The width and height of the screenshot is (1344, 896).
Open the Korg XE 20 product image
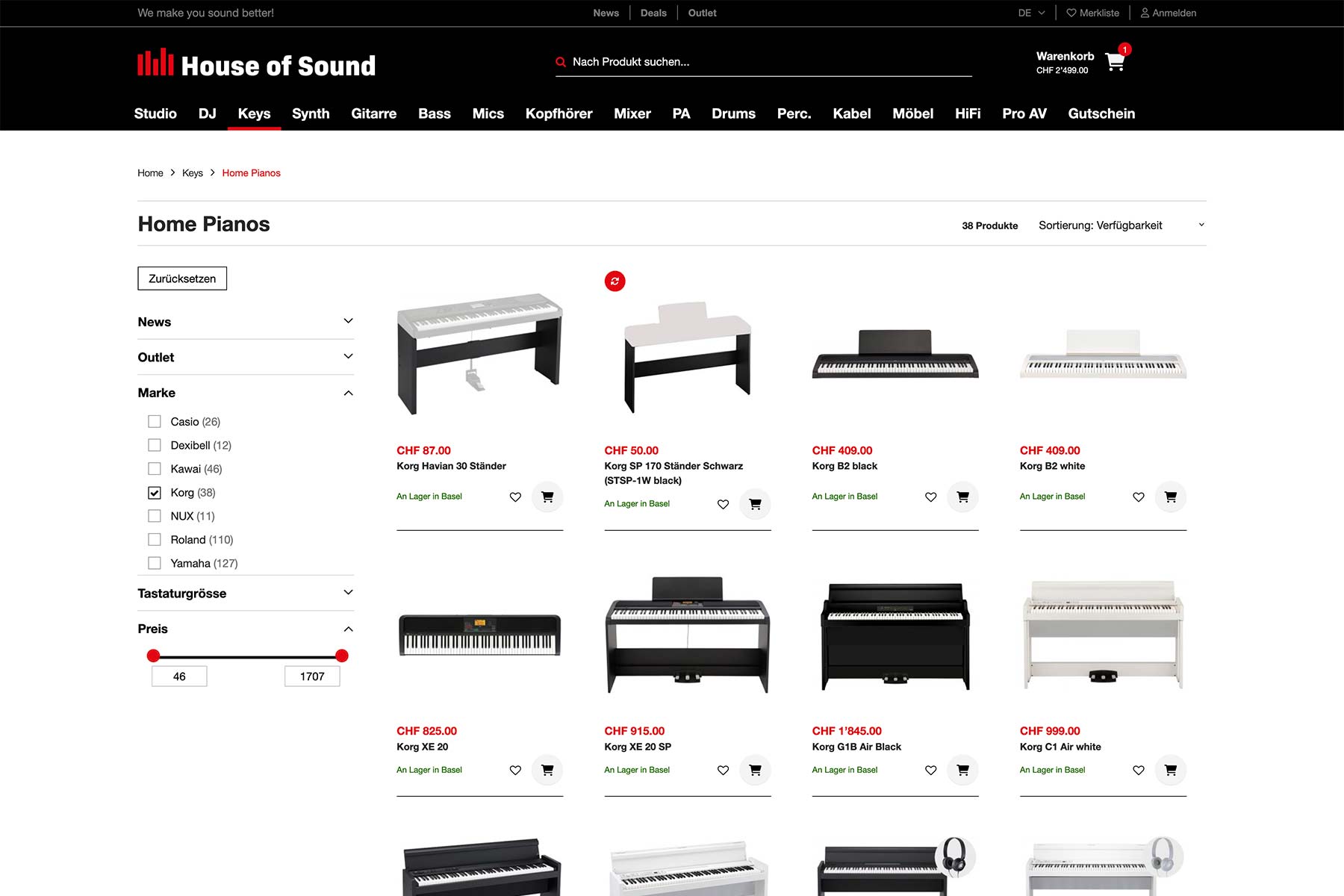[x=479, y=635]
